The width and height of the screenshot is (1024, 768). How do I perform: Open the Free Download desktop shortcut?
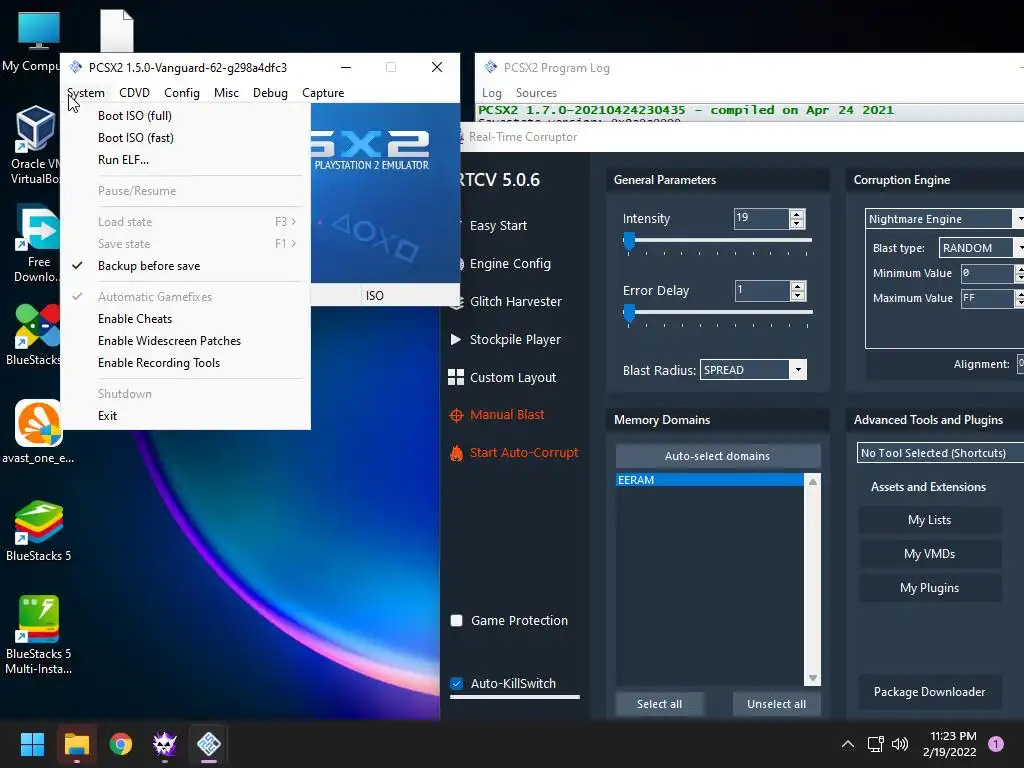36,244
